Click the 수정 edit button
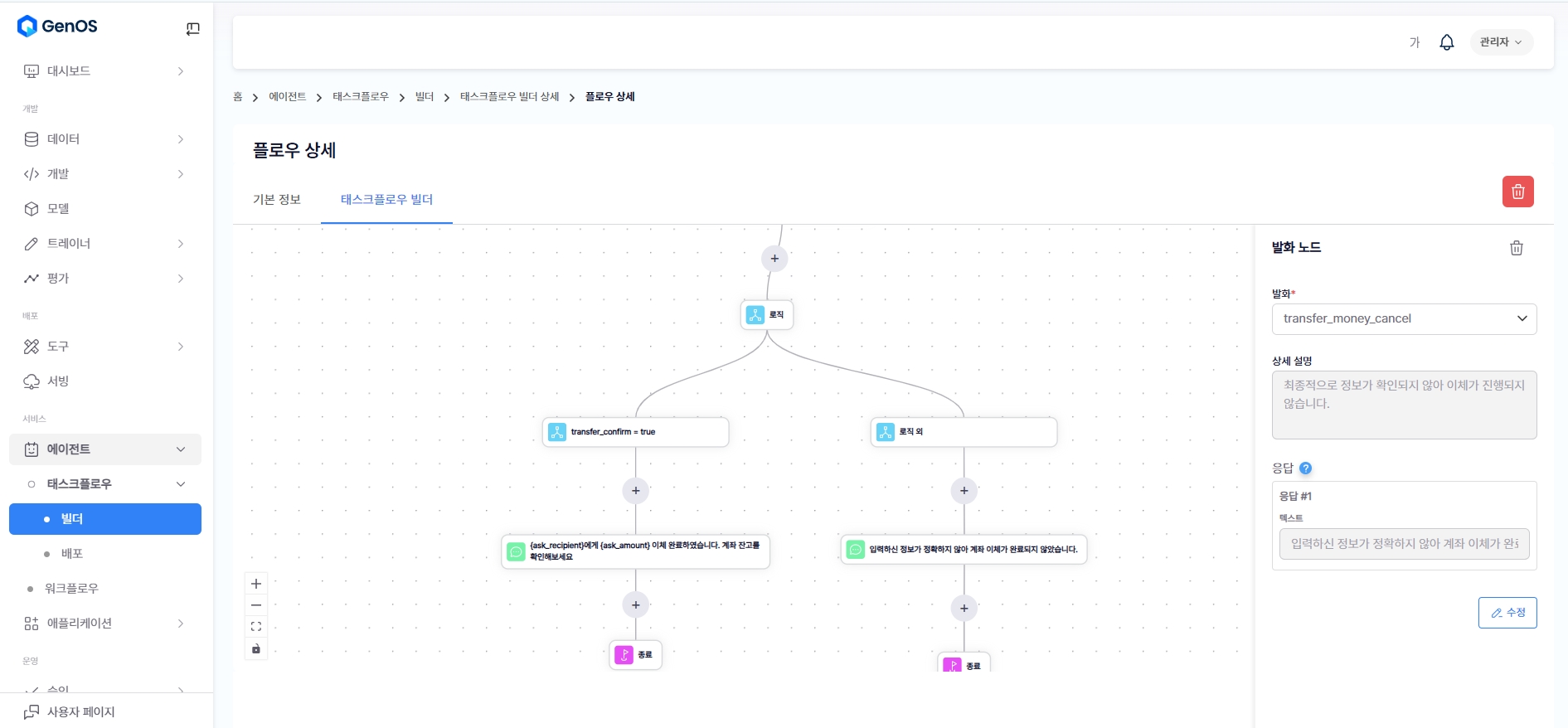Viewport: 1568px width, 728px height. 1507,613
